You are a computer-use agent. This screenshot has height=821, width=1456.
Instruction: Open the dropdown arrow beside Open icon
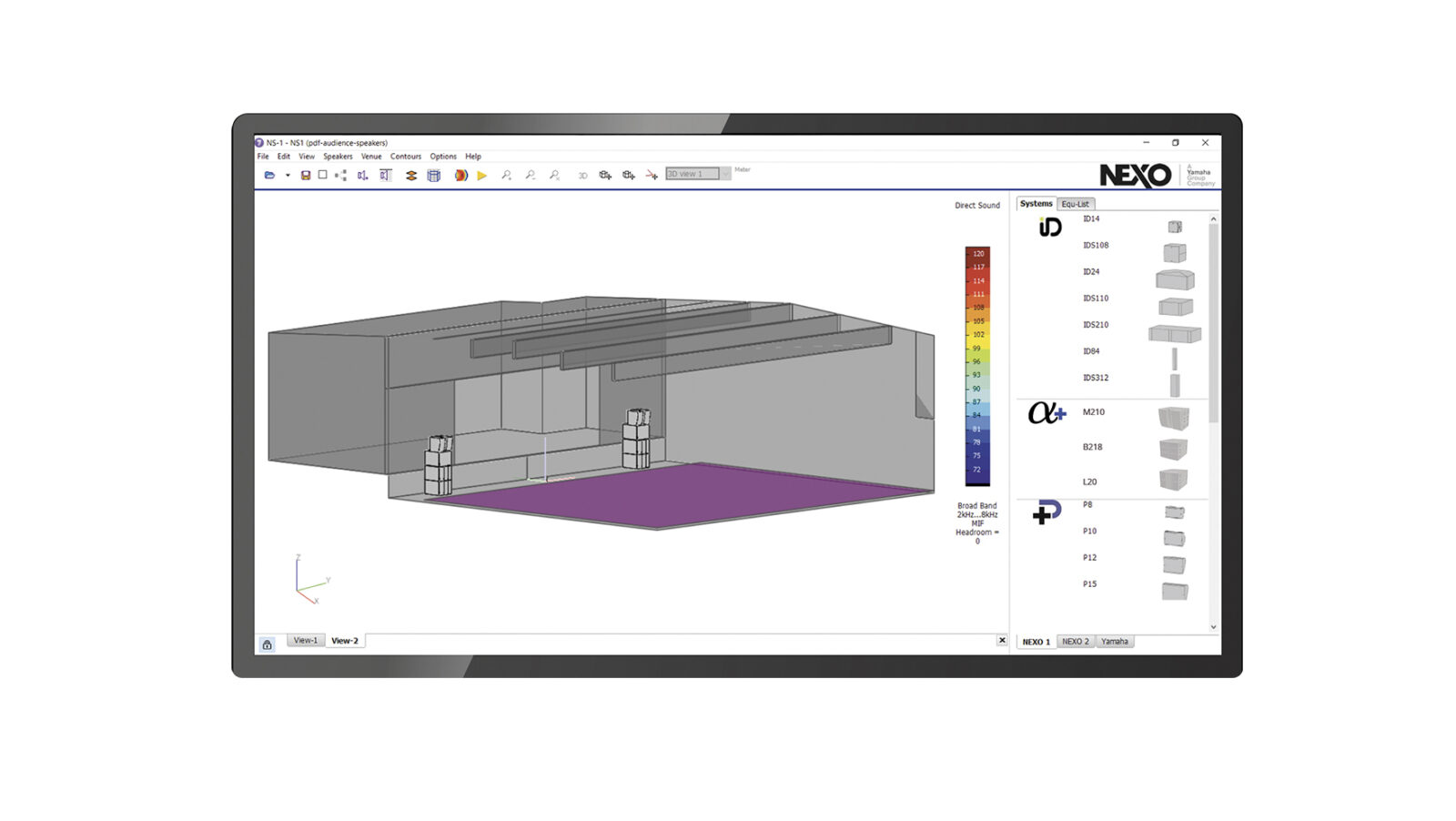(x=288, y=175)
